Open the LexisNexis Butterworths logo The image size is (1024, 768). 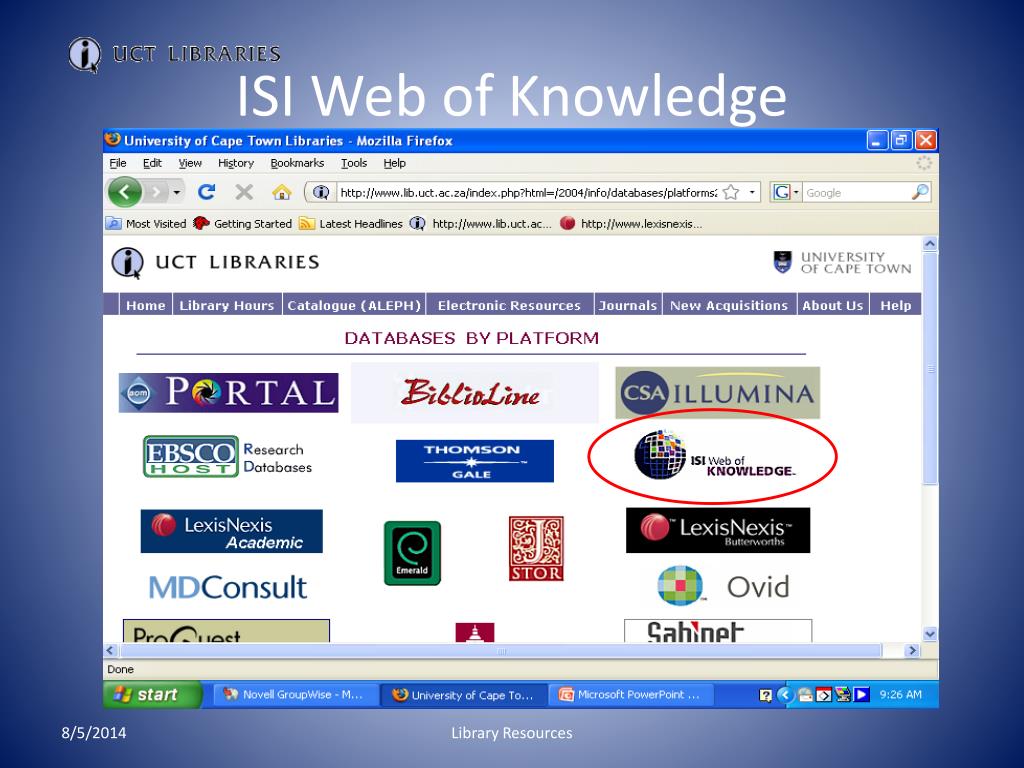tap(718, 530)
